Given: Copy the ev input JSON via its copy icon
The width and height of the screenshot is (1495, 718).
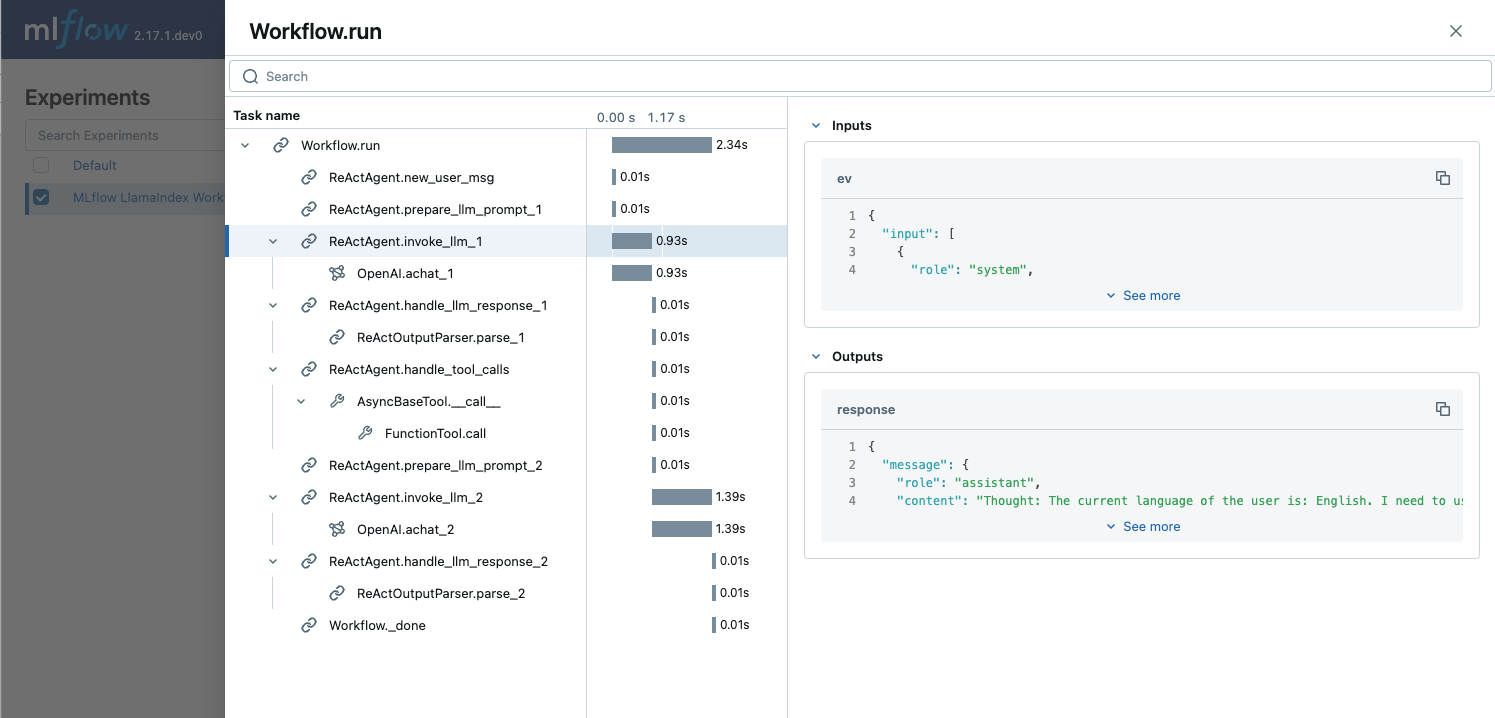Looking at the screenshot, I should point(1443,177).
